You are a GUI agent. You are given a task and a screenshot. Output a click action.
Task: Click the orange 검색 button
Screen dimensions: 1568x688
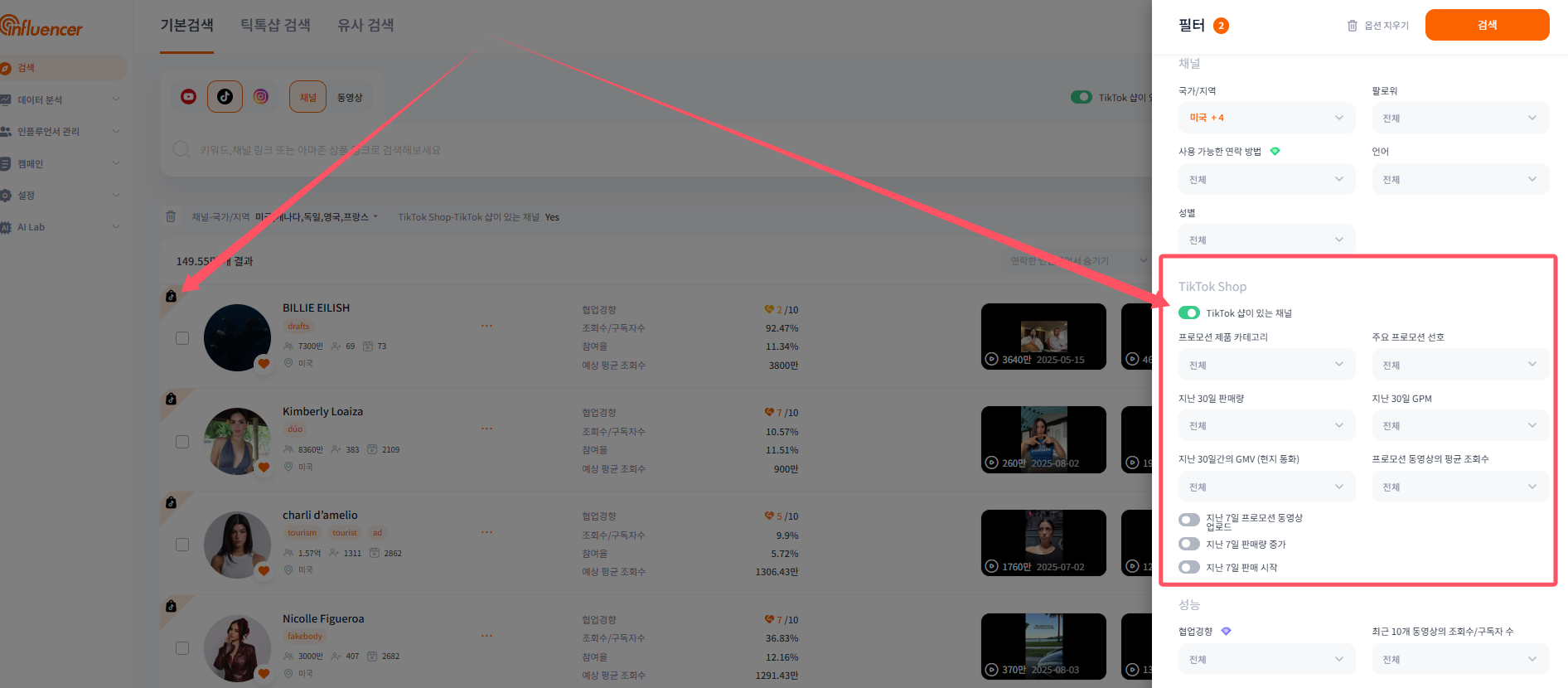1487,25
